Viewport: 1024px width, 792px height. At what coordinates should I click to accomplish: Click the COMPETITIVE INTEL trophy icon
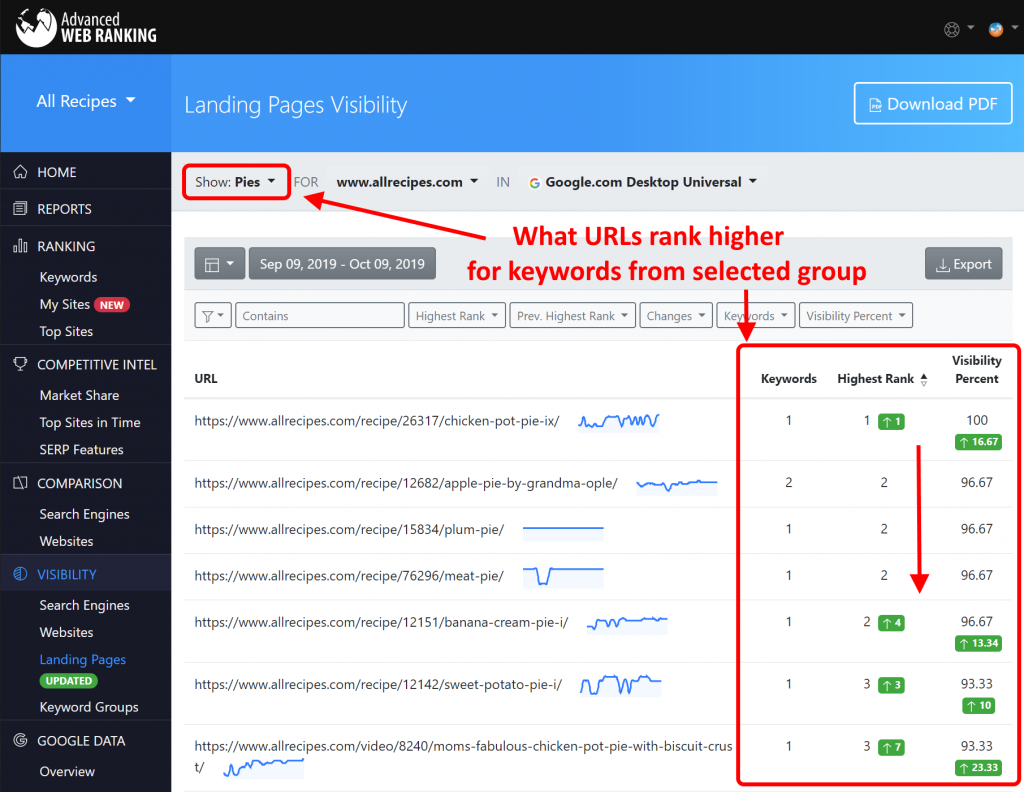[x=20, y=364]
